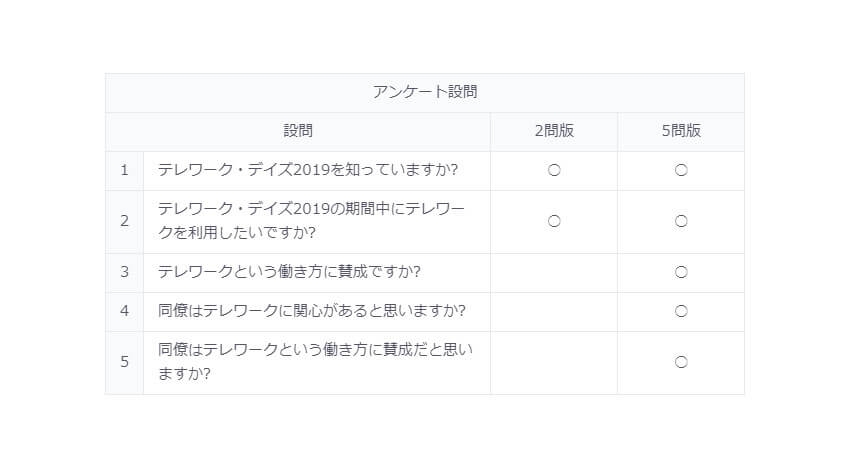This screenshot has width=850, height=470.
Task: Click row number 5 cell
Action: (124, 363)
